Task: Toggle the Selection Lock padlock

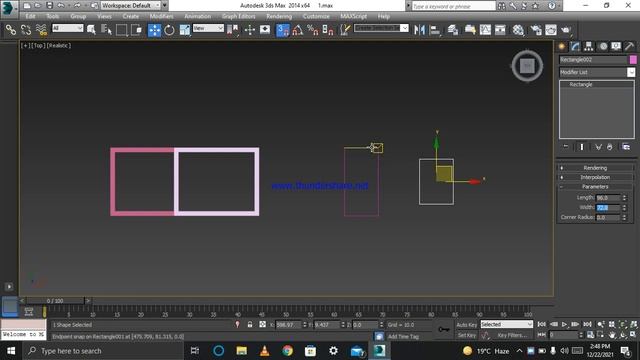Action: click(x=250, y=325)
